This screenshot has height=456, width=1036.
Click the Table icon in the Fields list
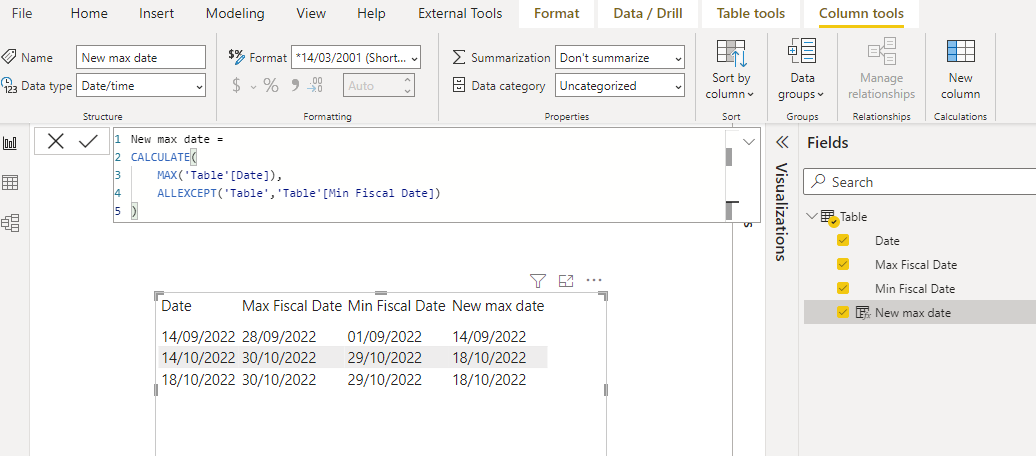click(828, 217)
